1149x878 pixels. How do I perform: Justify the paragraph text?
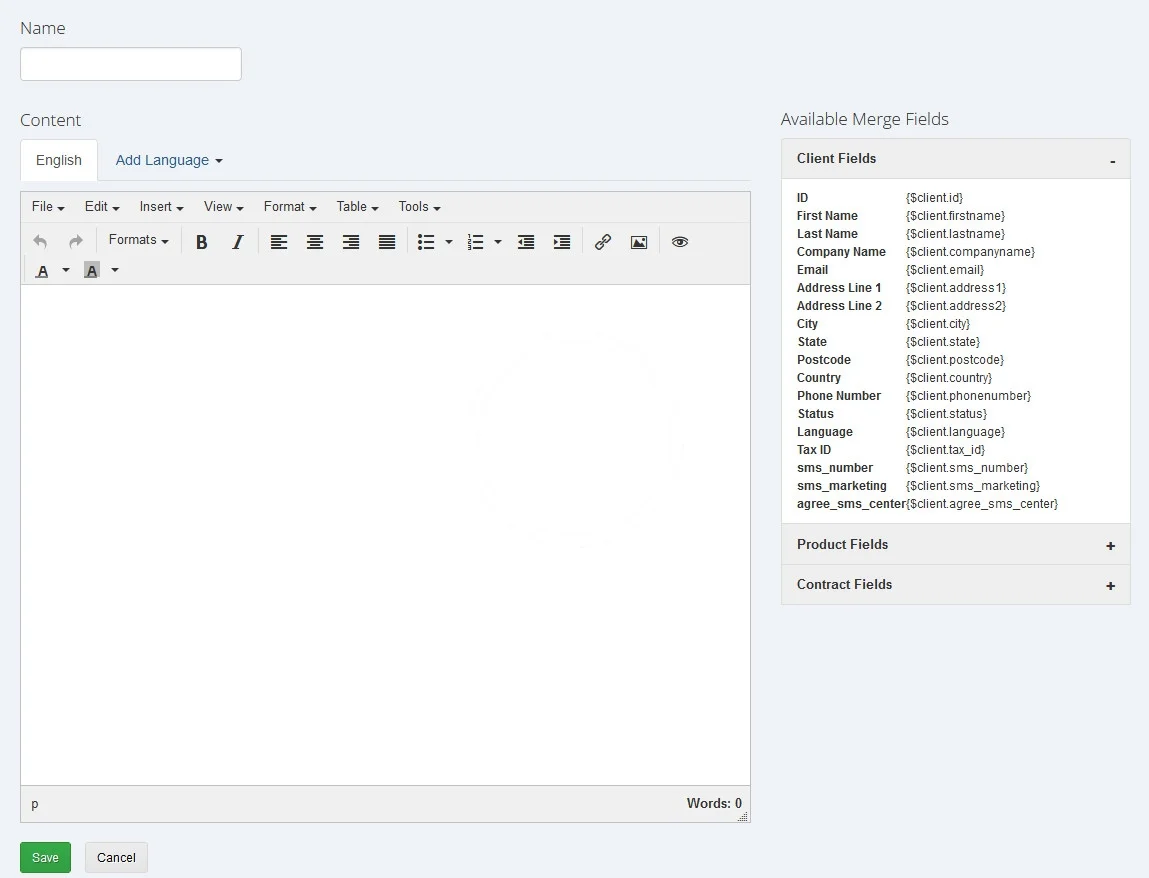coord(387,242)
